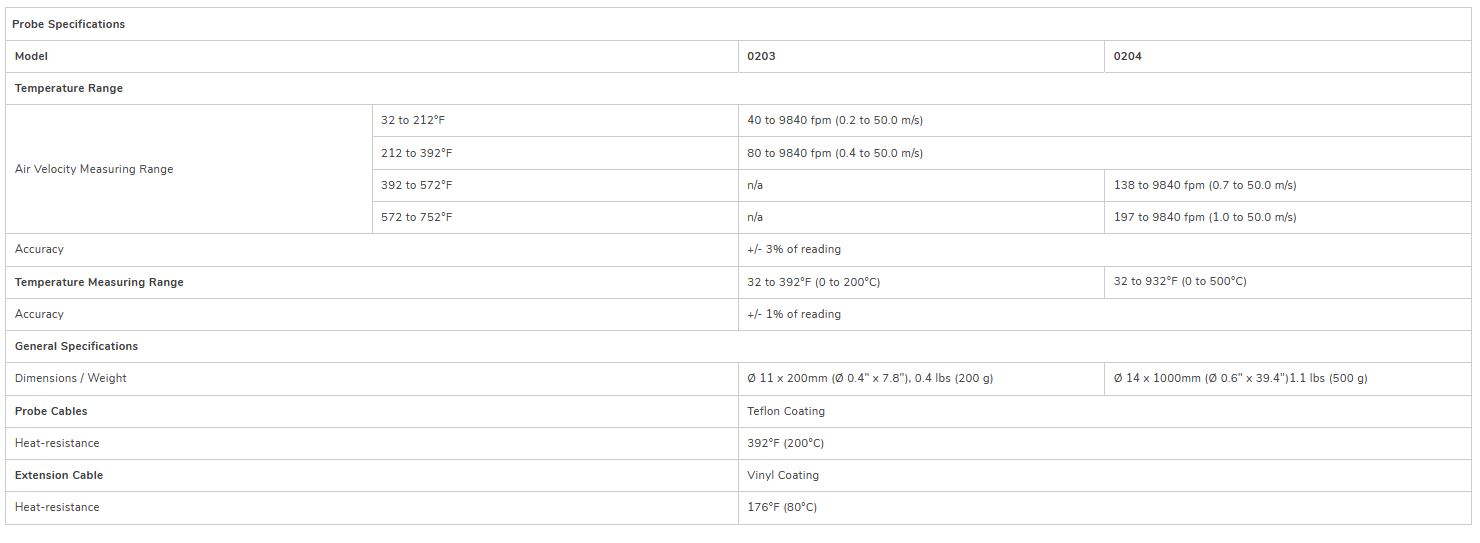Select the 0204 model column header
The height and width of the screenshot is (543, 1480).
tap(1127, 56)
